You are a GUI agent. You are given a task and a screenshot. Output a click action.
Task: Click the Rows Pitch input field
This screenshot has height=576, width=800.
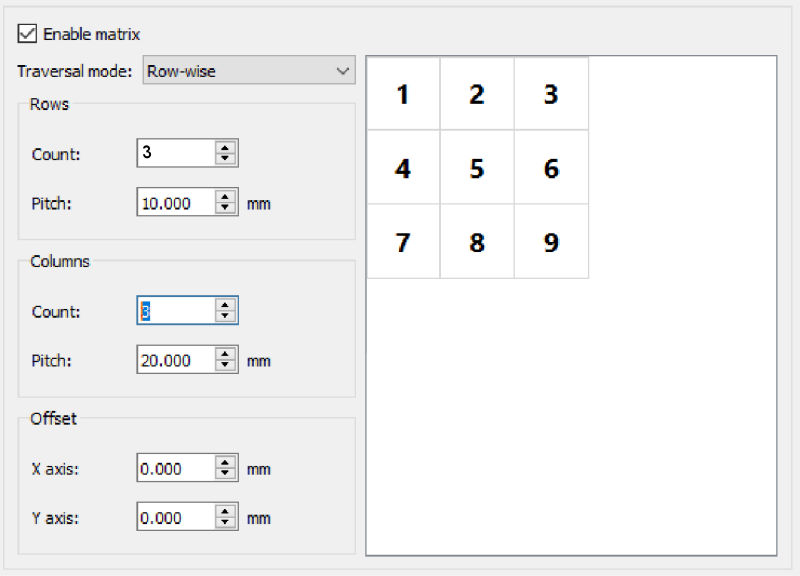point(176,202)
